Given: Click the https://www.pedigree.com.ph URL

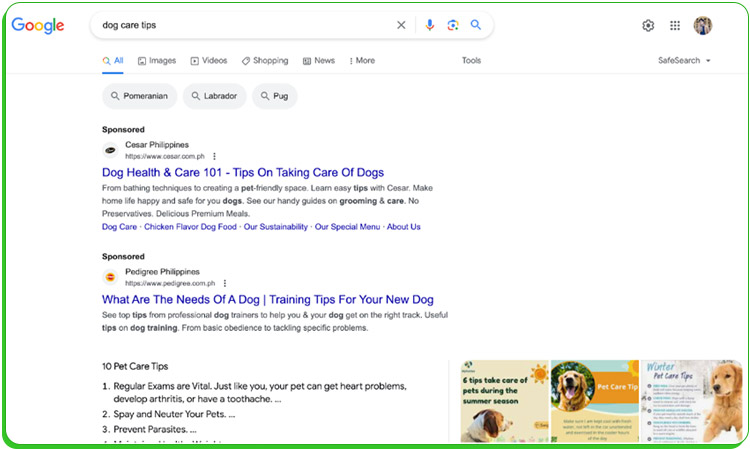Looking at the screenshot, I should pyautogui.click(x=170, y=283).
